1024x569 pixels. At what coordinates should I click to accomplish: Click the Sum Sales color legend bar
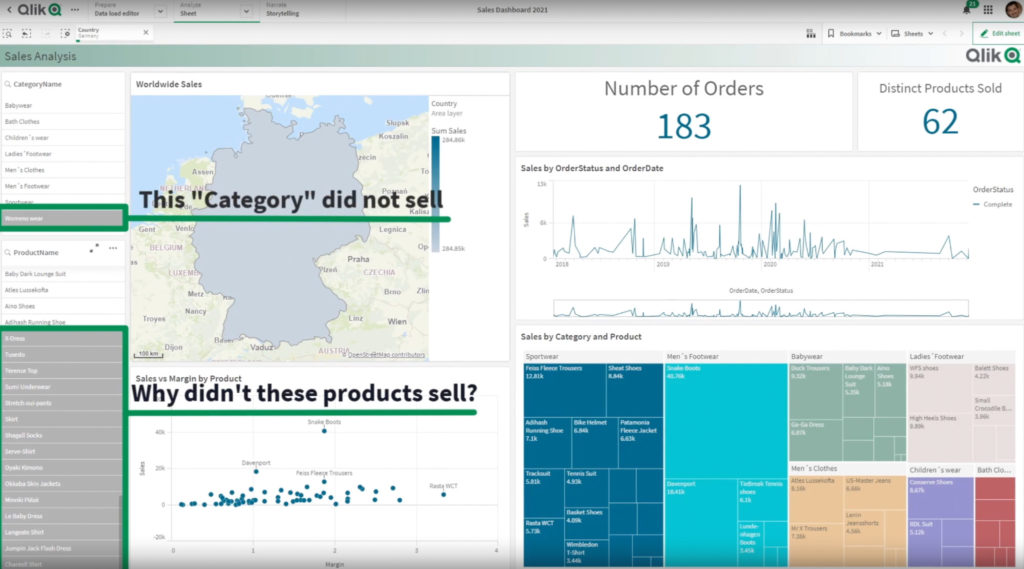(436, 193)
